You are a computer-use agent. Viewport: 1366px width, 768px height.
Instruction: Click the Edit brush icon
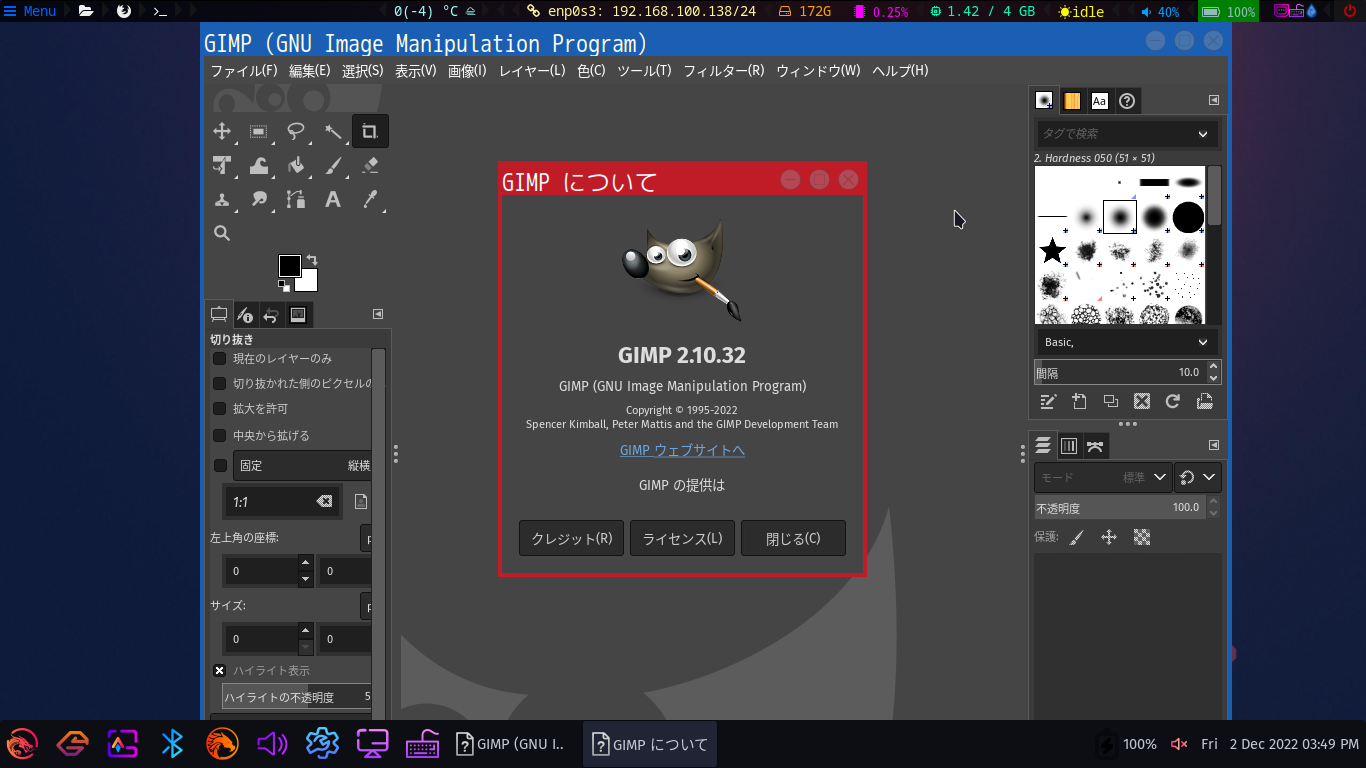[1048, 402]
